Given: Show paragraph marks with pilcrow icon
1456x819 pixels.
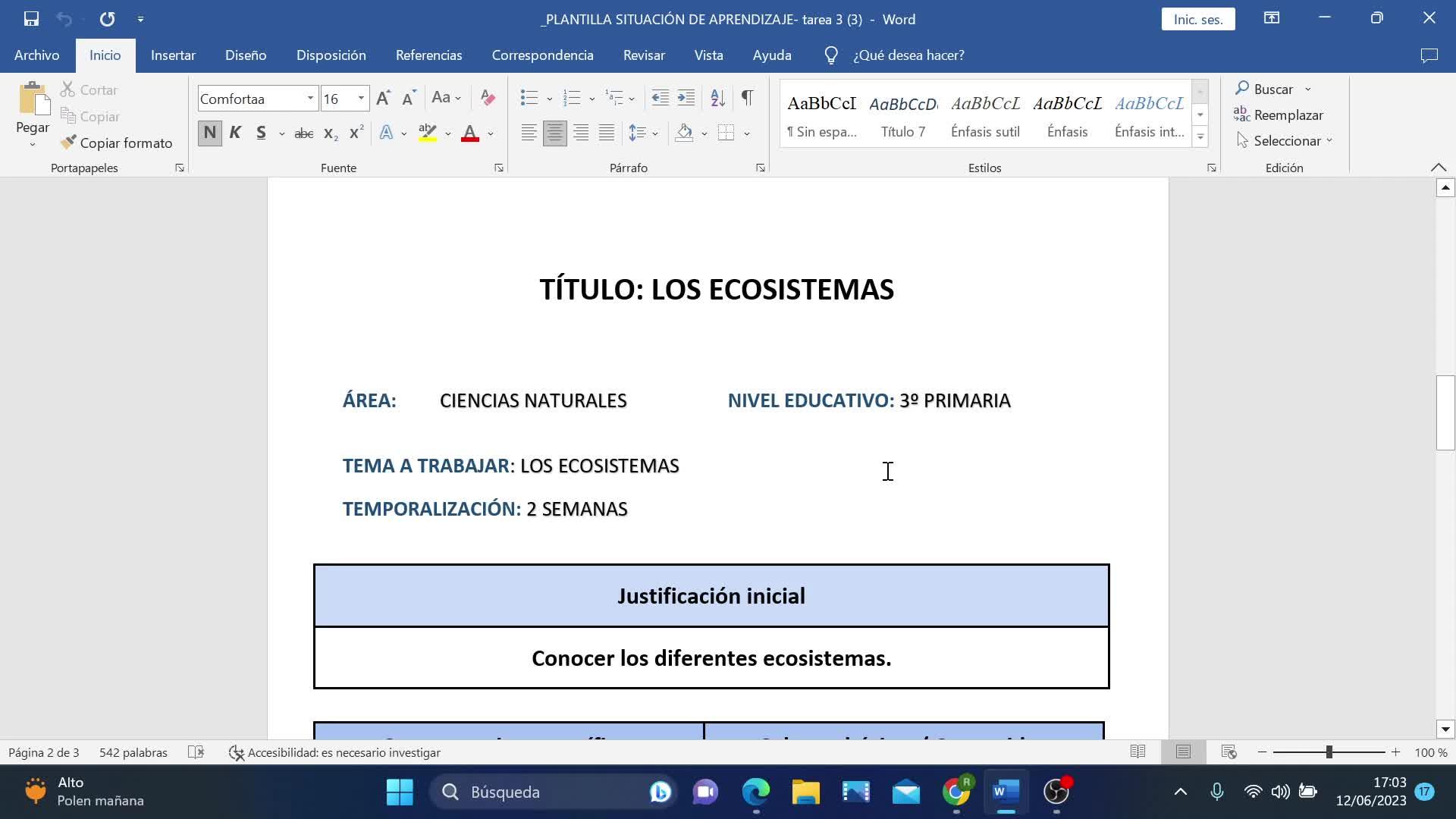Looking at the screenshot, I should click(x=747, y=98).
